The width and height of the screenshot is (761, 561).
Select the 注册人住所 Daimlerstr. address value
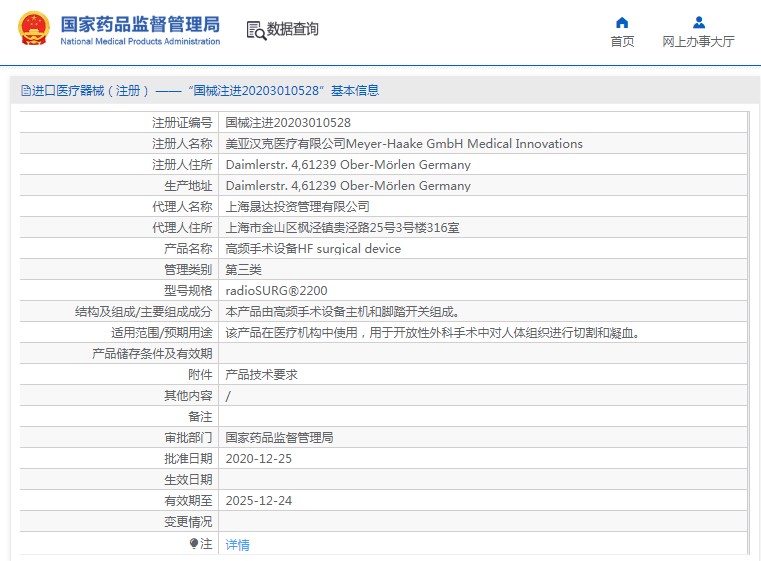[348, 165]
